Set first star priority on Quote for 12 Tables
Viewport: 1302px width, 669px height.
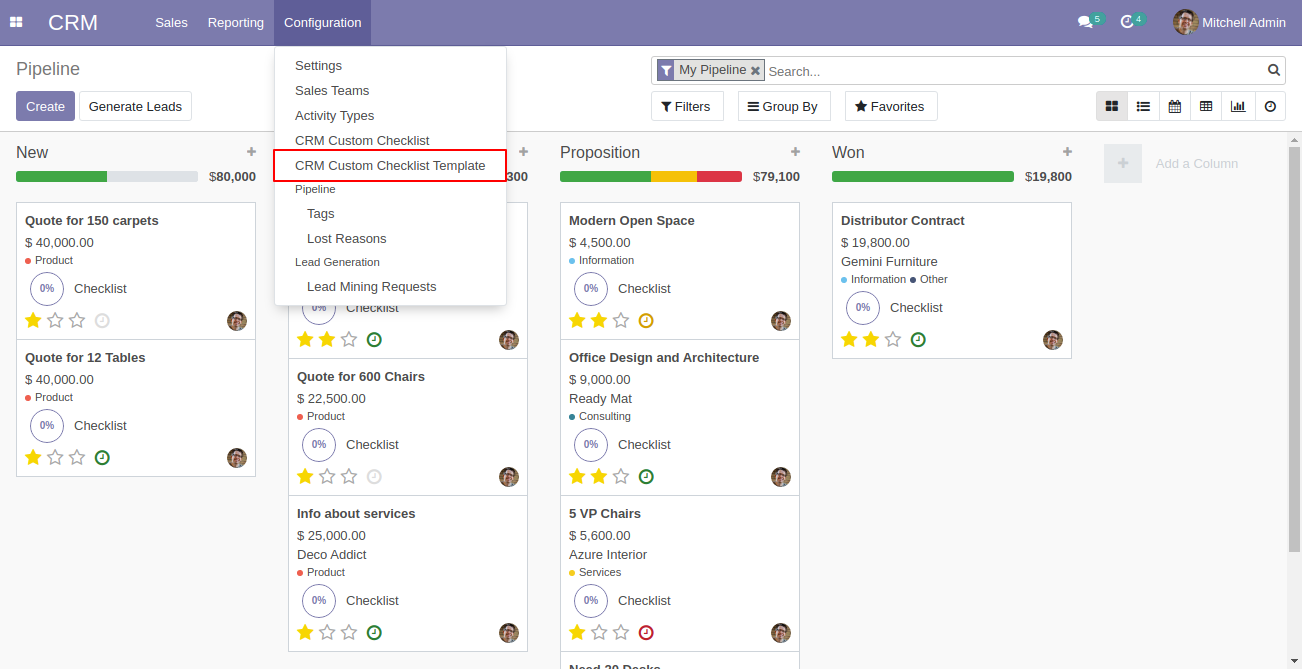pyautogui.click(x=33, y=457)
